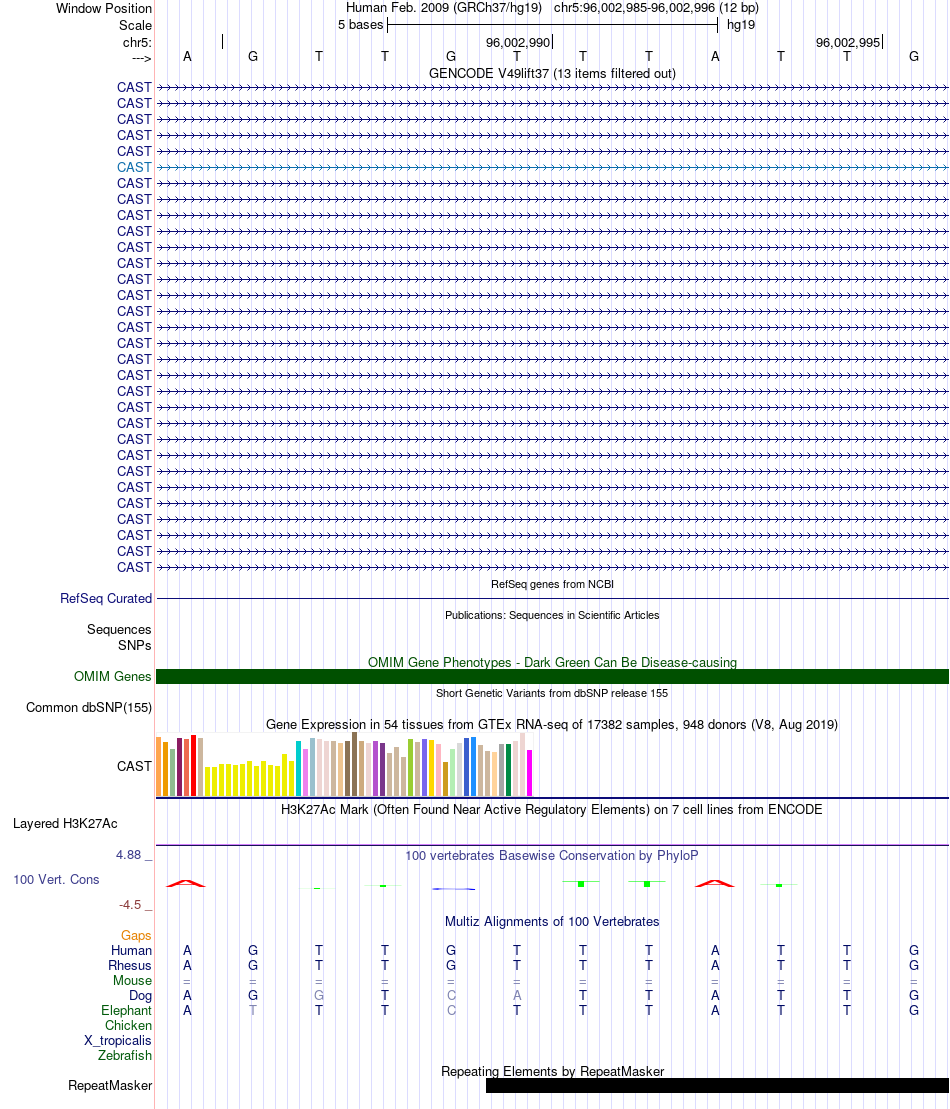
Task: Click the C base in the Elephant row
Action: click(451, 1010)
